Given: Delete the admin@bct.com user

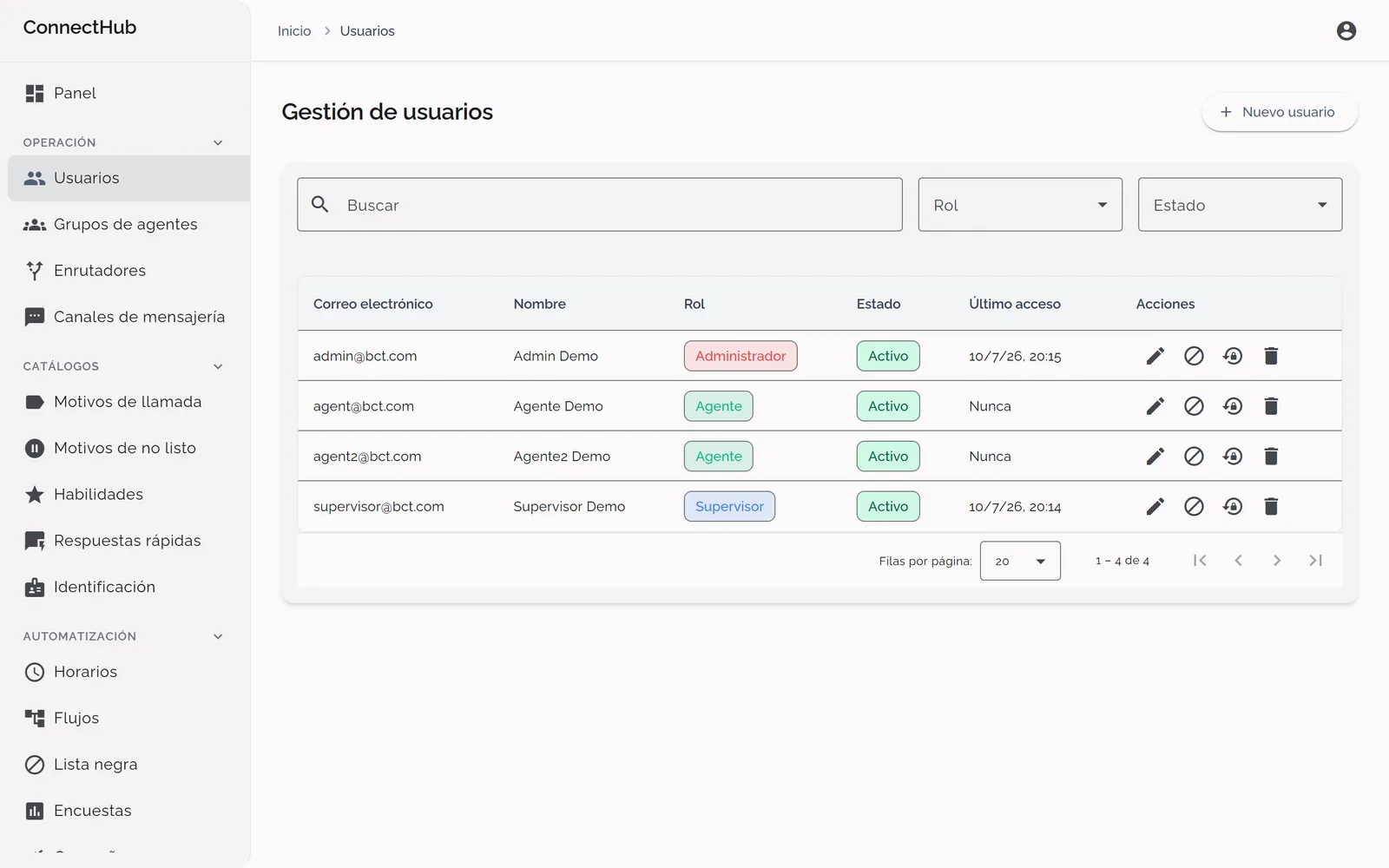Looking at the screenshot, I should 1271,356.
